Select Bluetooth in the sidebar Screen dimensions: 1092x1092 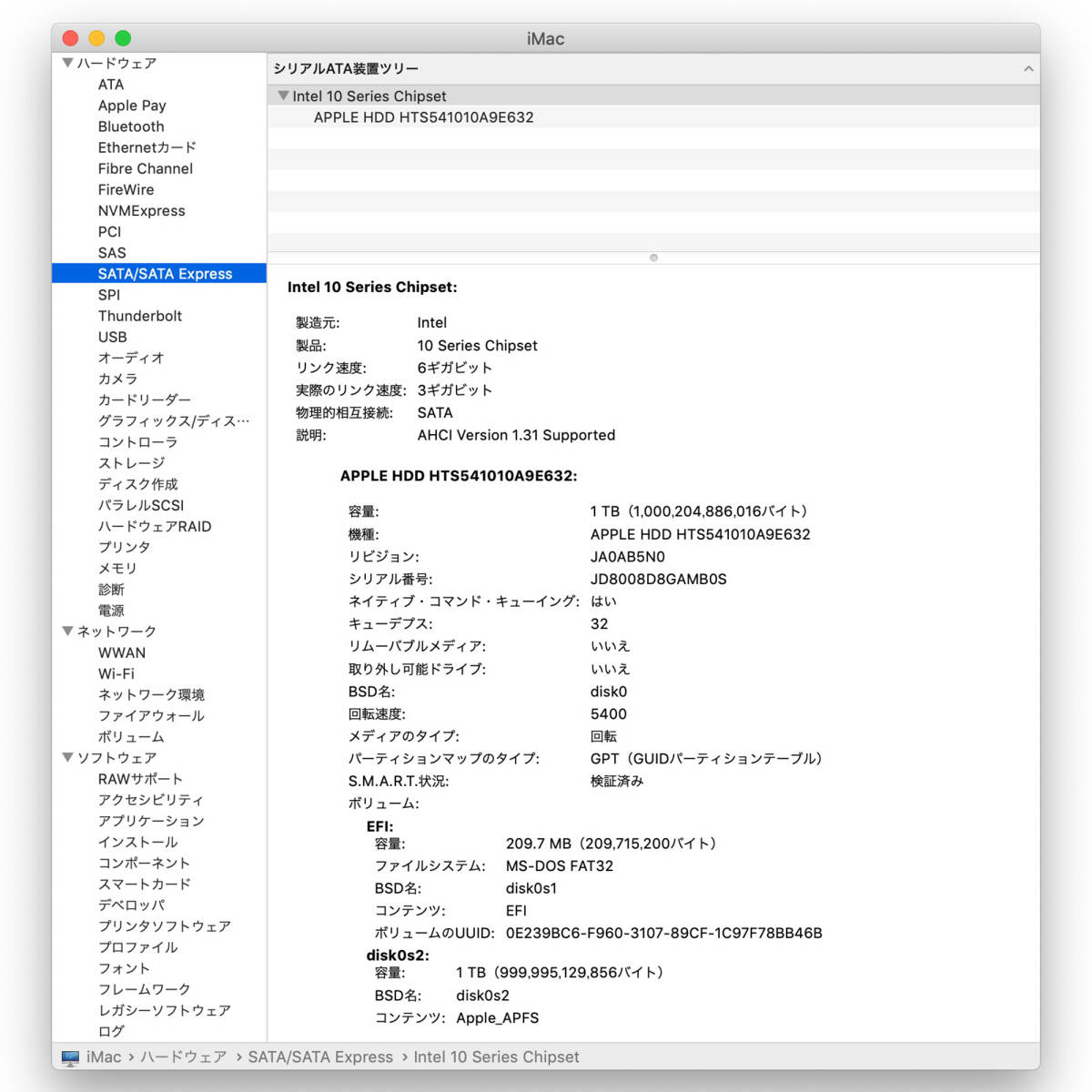(131, 126)
